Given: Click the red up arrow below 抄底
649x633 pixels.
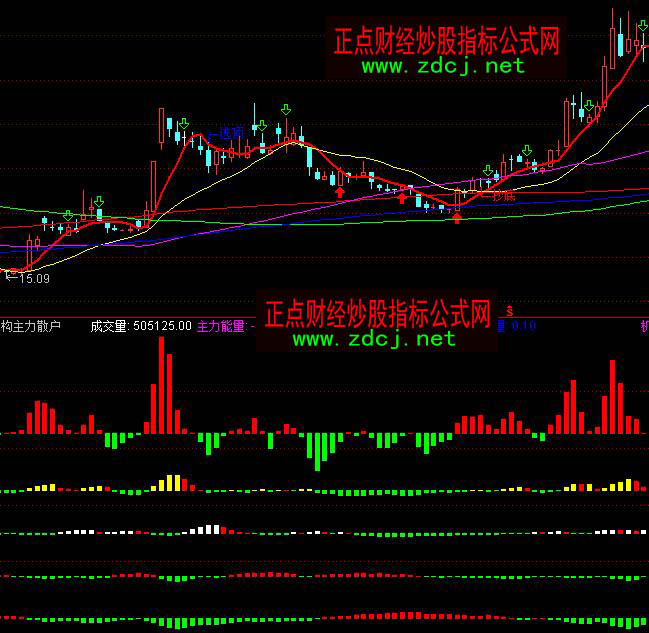Looking at the screenshot, I should [457, 217].
